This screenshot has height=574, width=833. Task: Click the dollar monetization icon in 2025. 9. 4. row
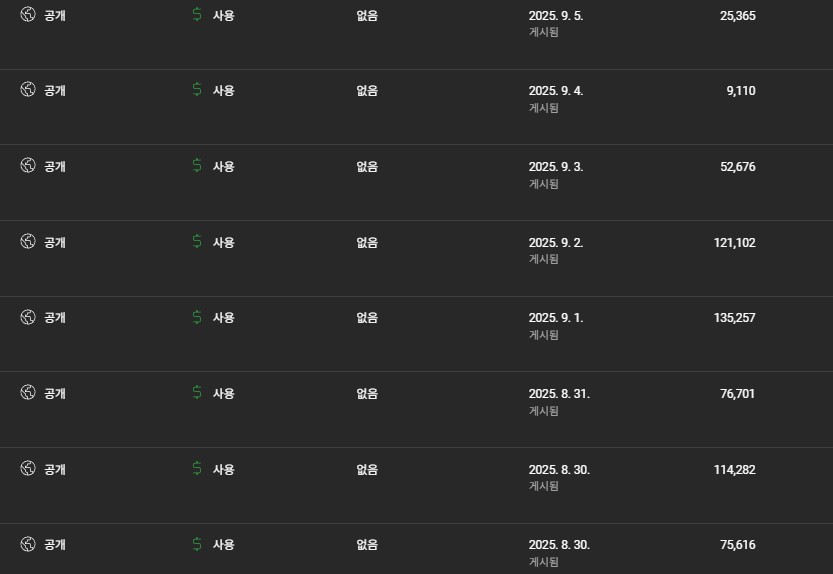(197, 90)
